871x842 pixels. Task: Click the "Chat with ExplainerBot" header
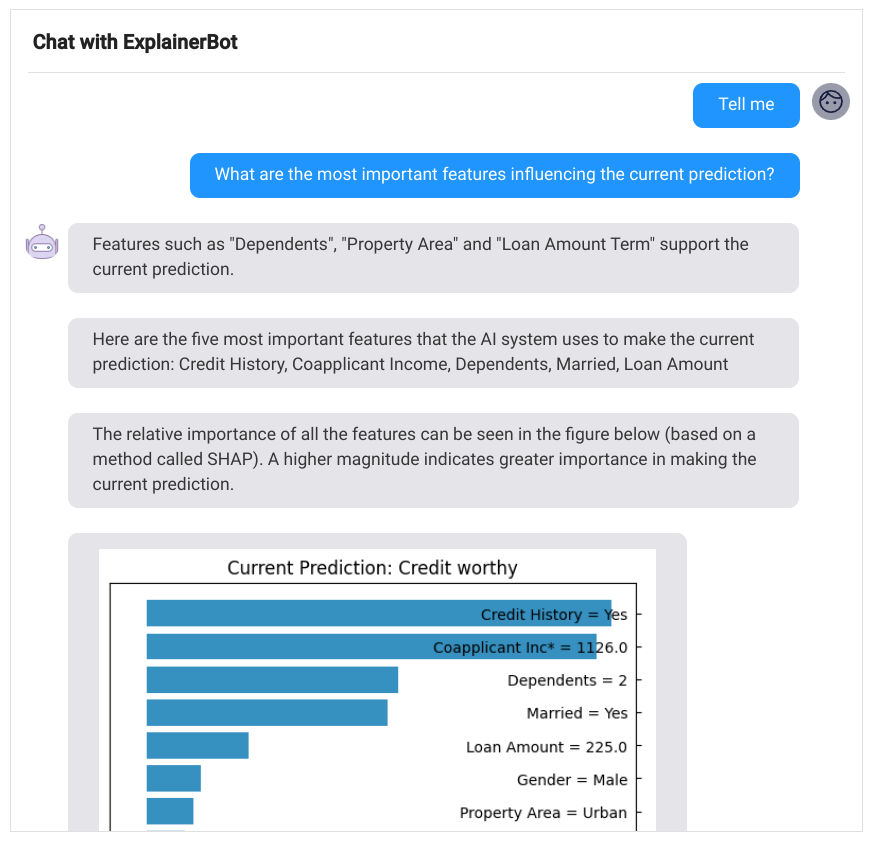click(135, 42)
